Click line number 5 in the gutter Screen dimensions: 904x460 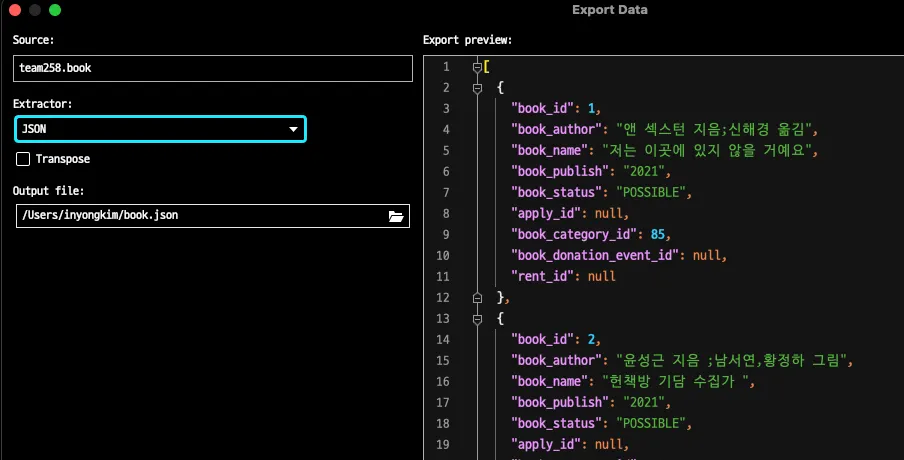click(x=445, y=150)
